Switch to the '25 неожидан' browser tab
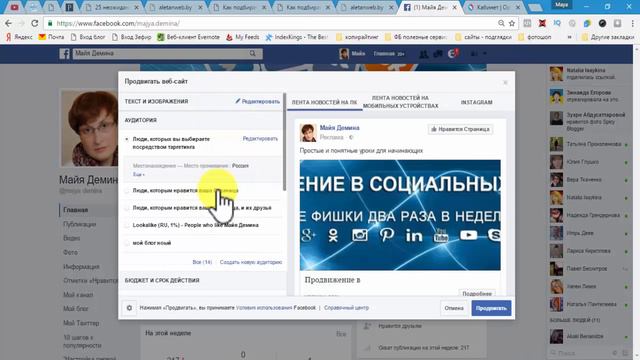This screenshot has width=640, height=360. [111, 7]
